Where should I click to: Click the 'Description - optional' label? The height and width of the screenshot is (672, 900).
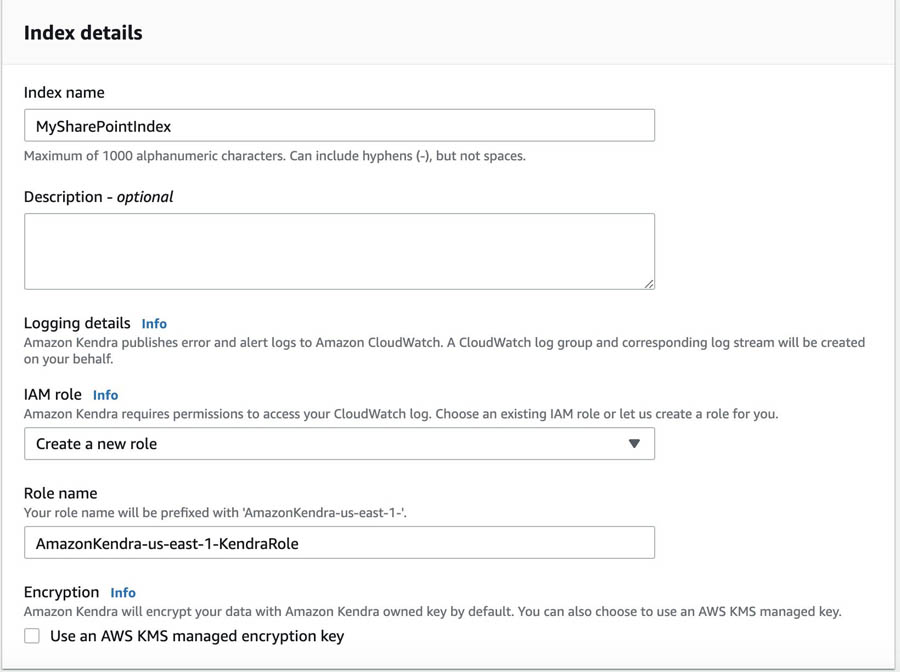pos(98,197)
